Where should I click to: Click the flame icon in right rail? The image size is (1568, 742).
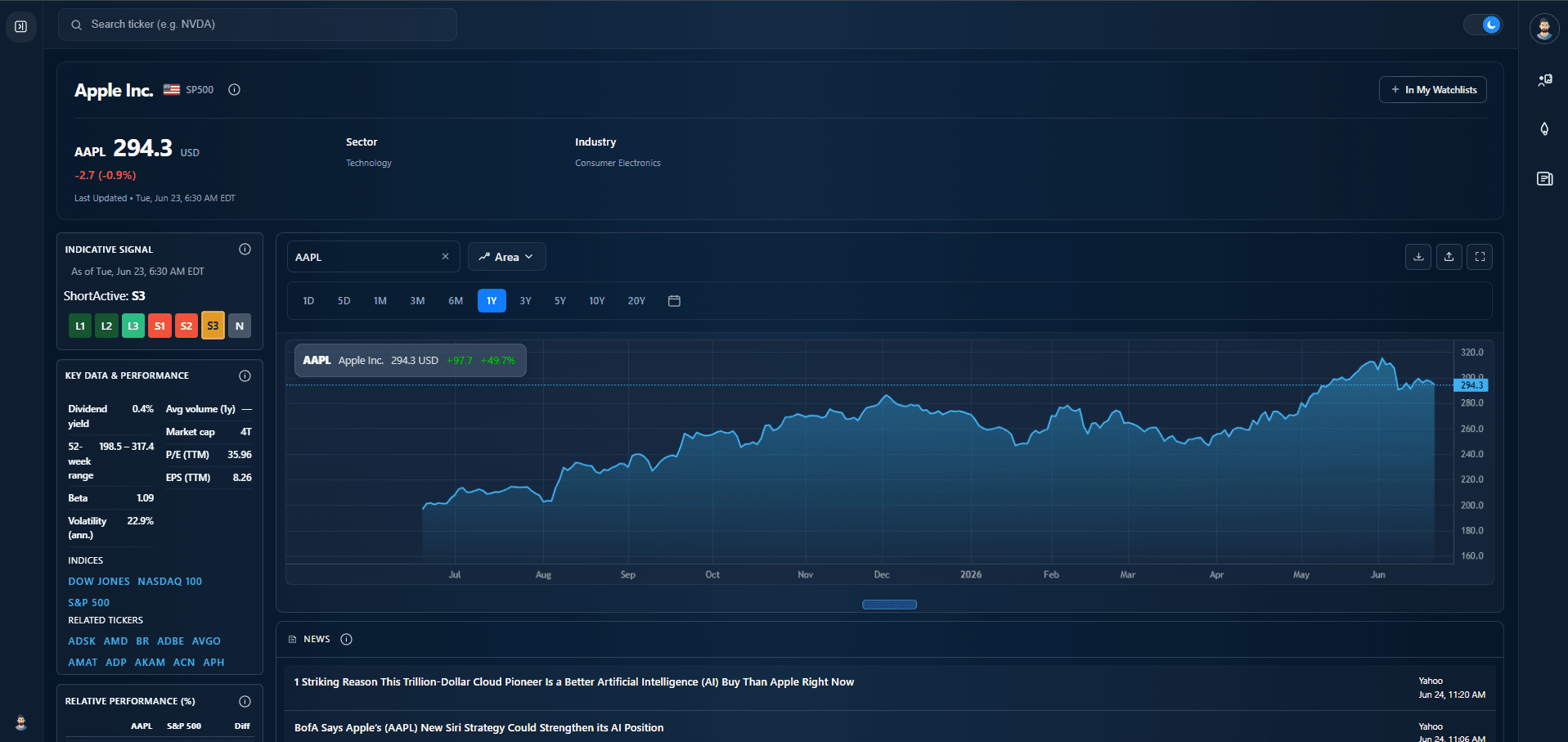[x=1544, y=129]
